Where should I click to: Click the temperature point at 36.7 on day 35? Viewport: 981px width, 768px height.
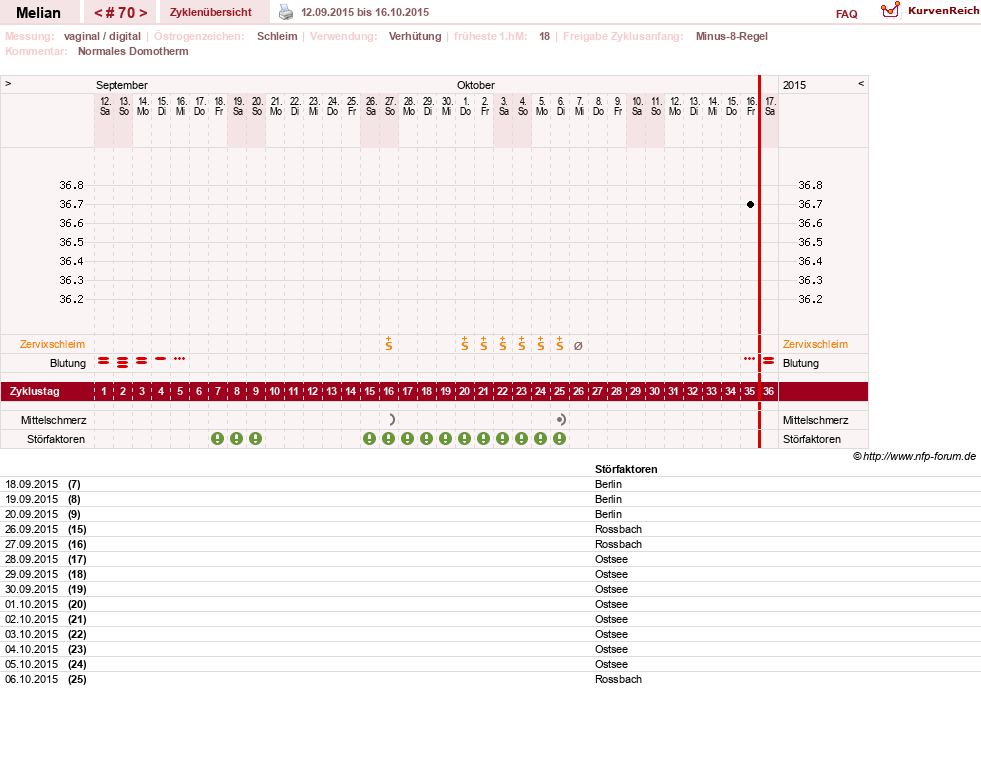750,205
